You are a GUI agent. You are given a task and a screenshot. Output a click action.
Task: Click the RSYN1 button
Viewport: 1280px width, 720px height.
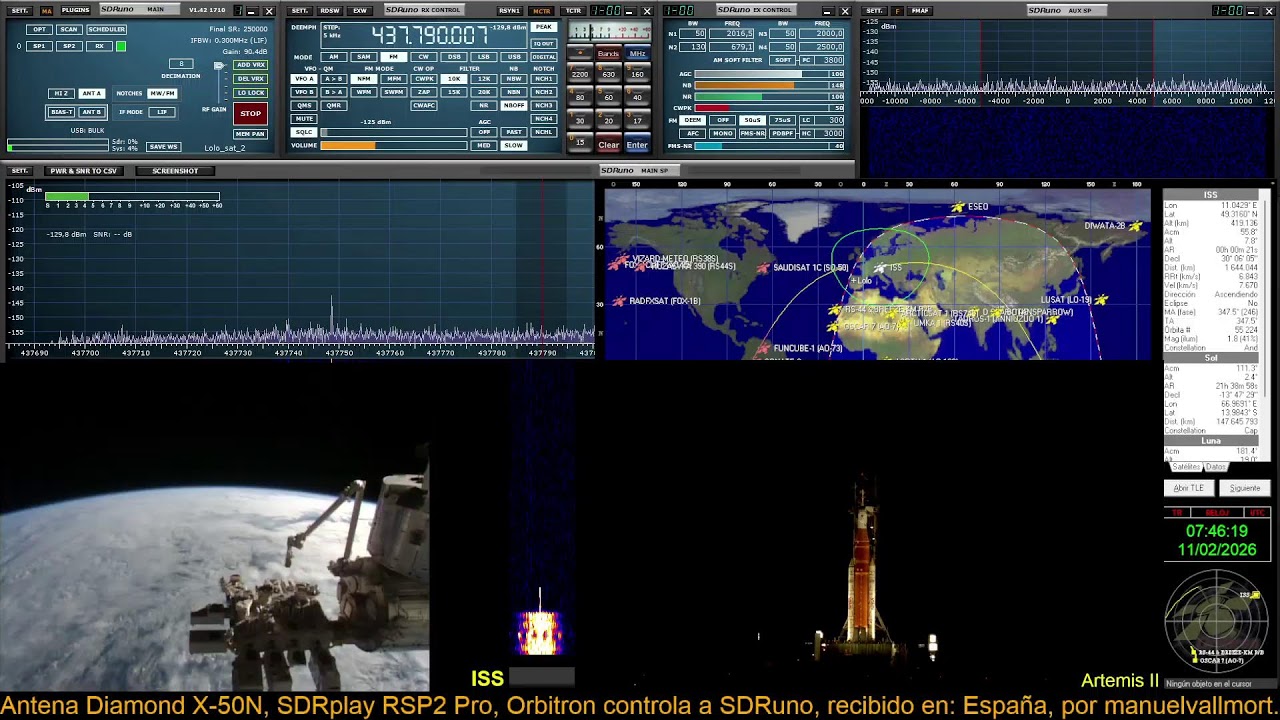(x=509, y=10)
